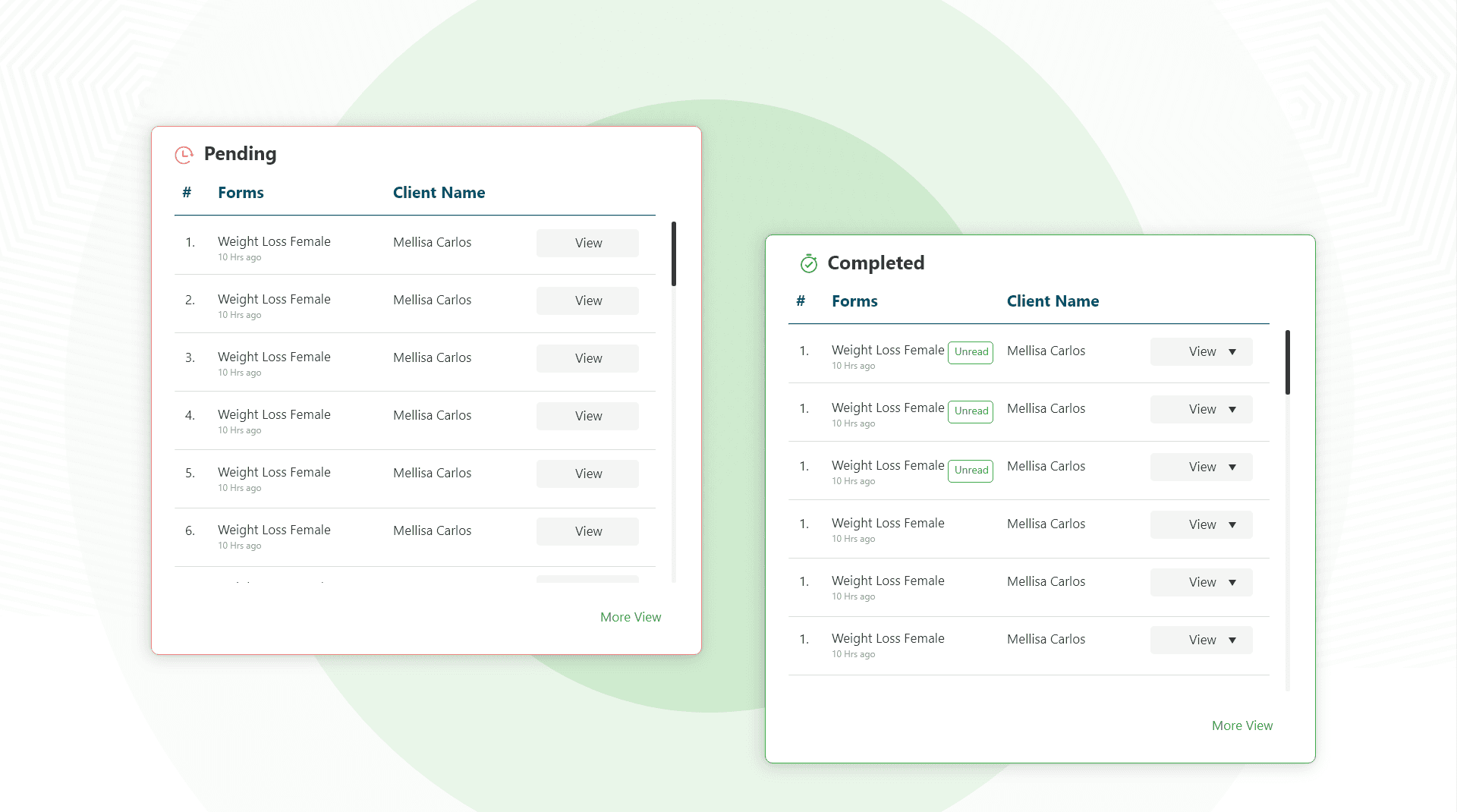Select Weight Loss Female in Pending row 2
Image resolution: width=1457 pixels, height=812 pixels.
pyautogui.click(x=274, y=299)
